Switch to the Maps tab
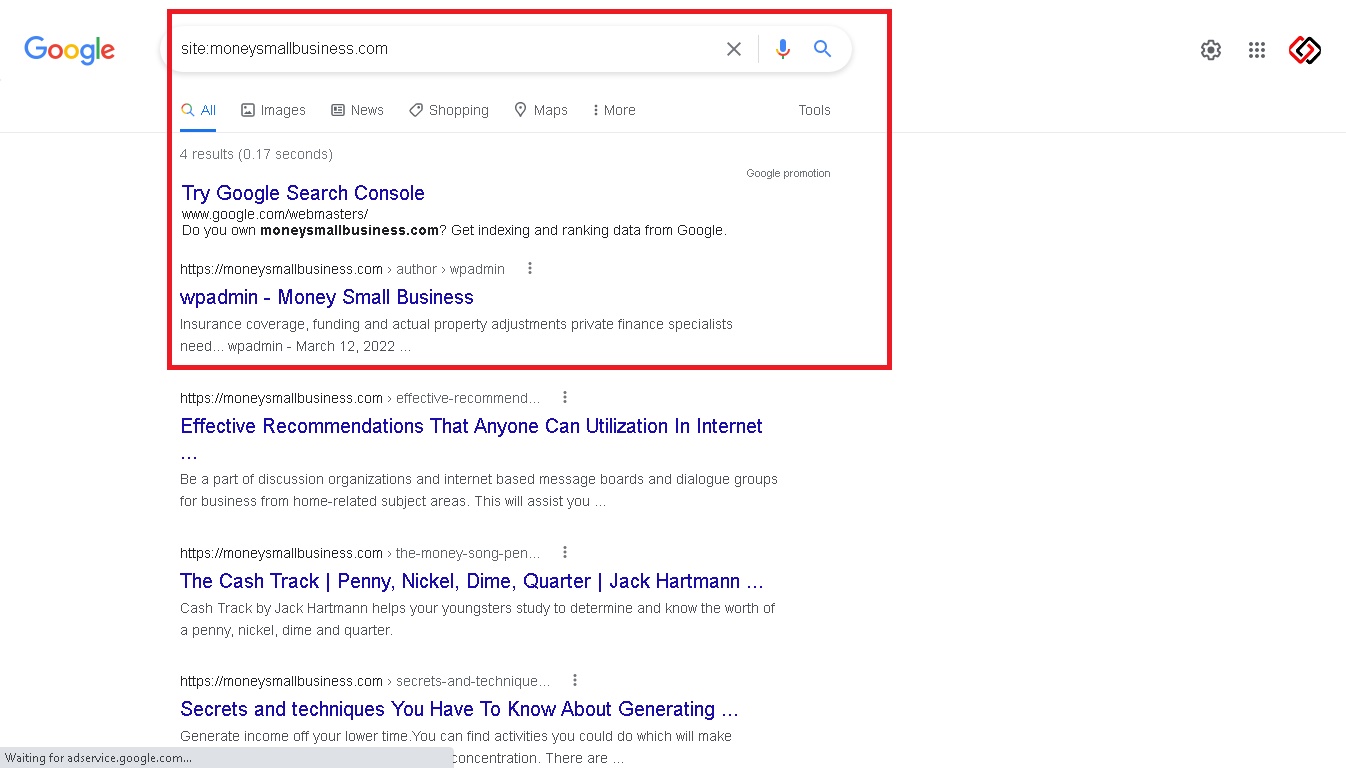Screen dimensions: 1346x768 click(541, 110)
